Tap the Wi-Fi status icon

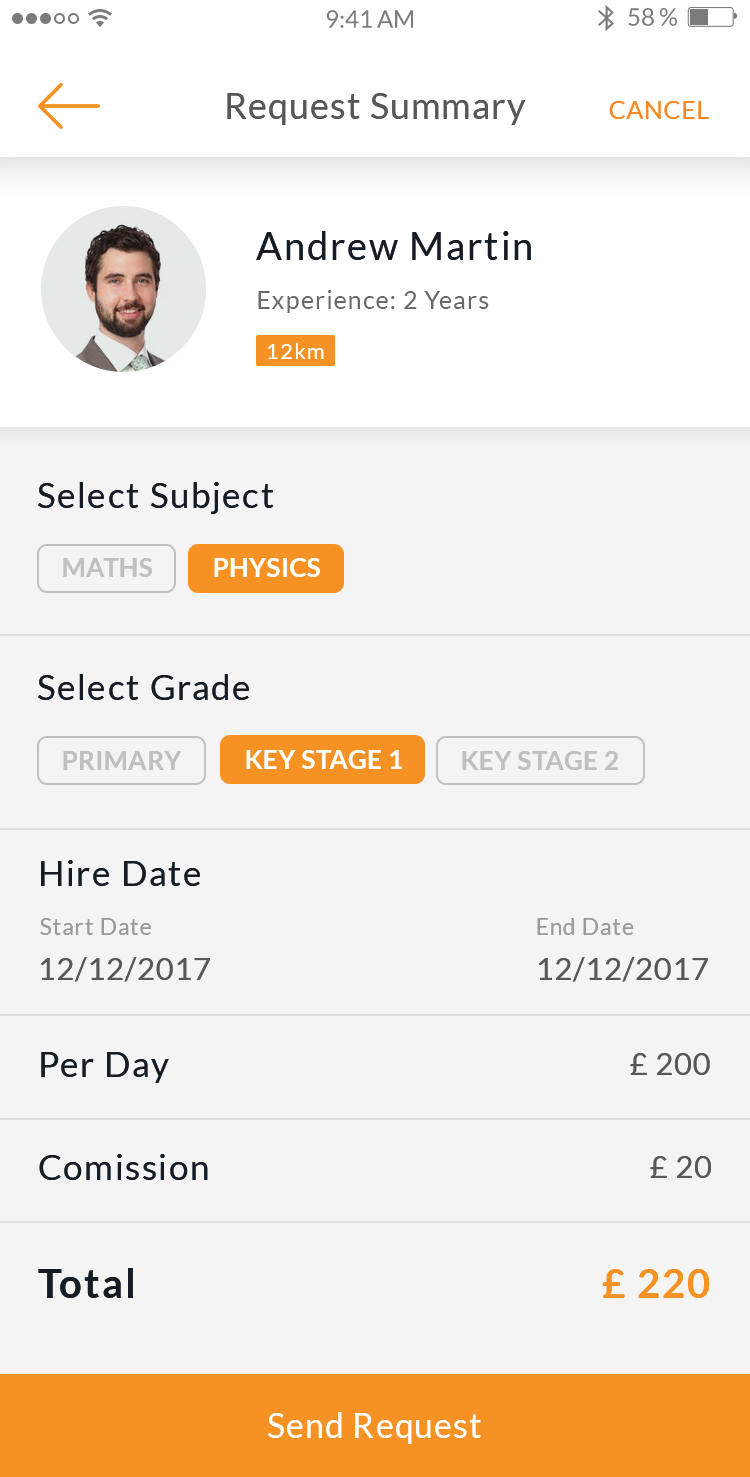pyautogui.click(x=99, y=18)
